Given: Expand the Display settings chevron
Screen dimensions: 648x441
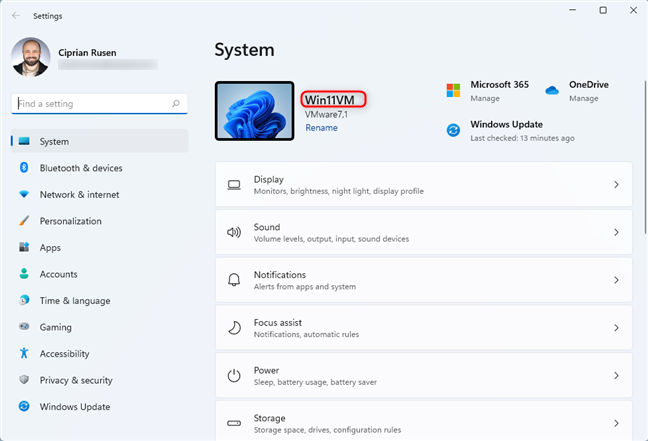Looking at the screenshot, I should [x=616, y=185].
